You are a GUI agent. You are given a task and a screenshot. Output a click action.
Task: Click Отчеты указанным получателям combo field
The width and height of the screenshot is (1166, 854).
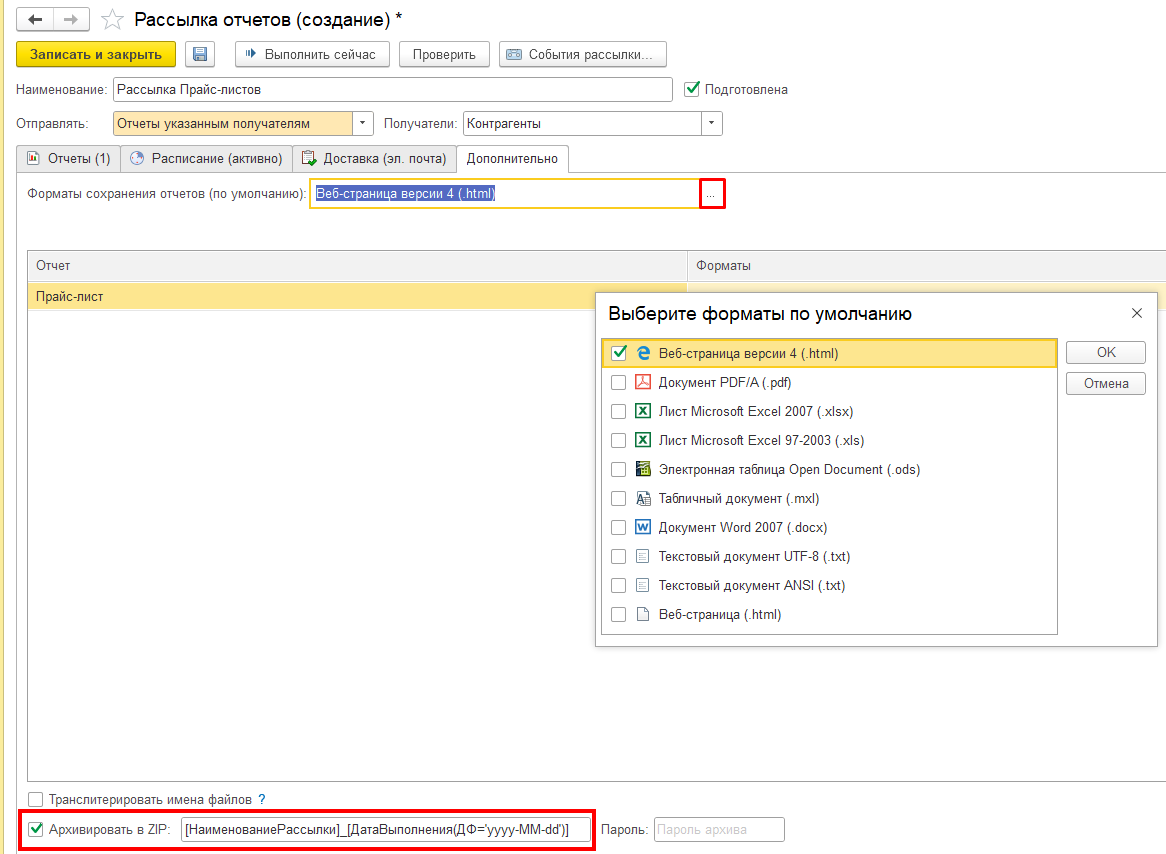[233, 123]
